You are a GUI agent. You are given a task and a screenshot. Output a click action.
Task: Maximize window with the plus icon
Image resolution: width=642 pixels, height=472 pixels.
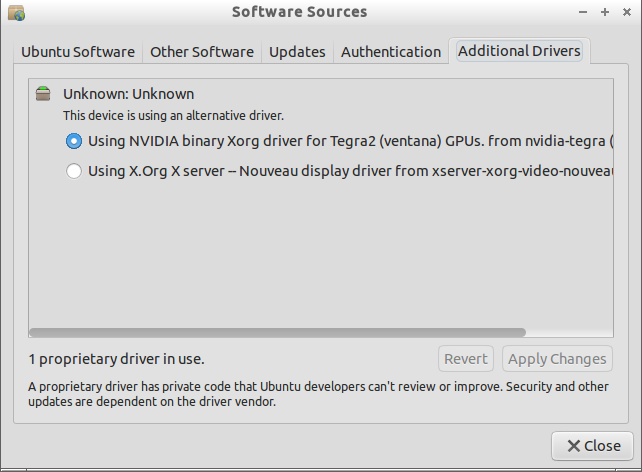coord(605,12)
